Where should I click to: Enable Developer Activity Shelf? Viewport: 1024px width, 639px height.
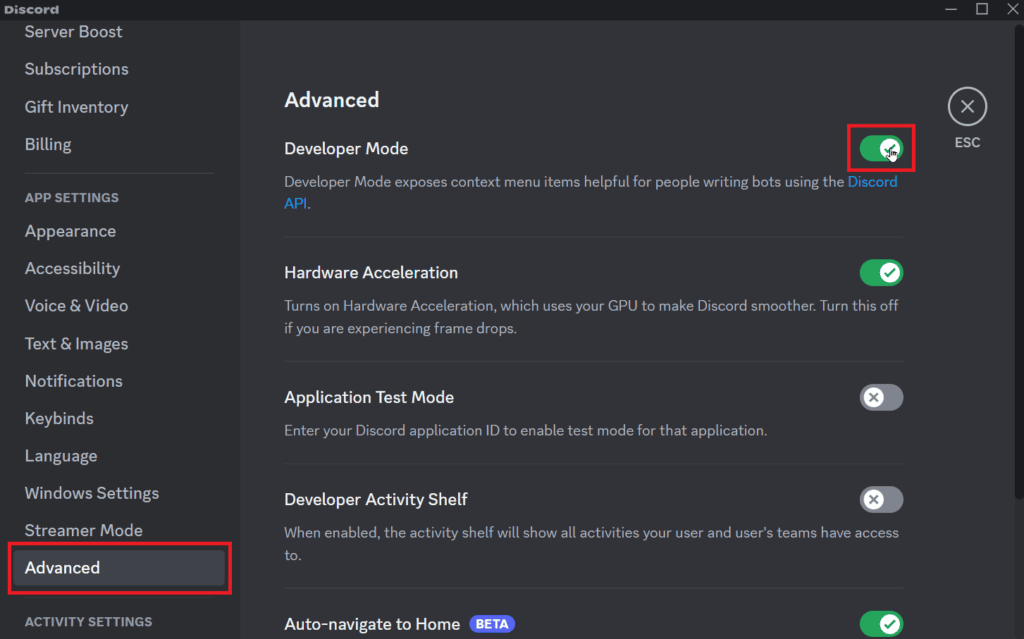881,499
